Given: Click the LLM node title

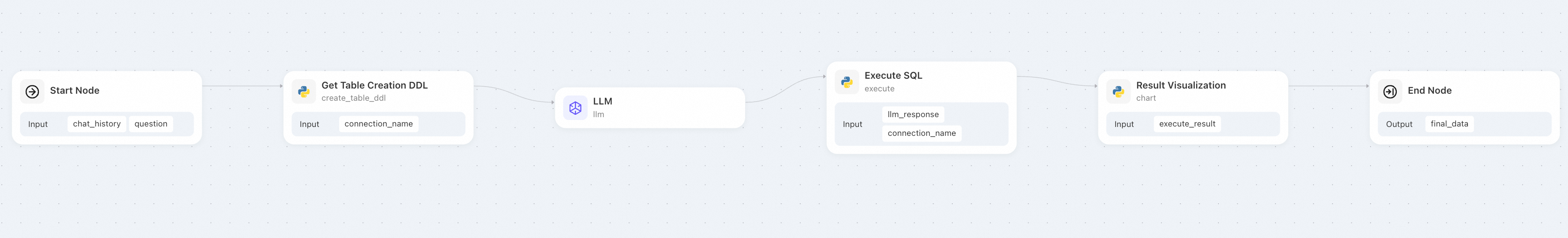Looking at the screenshot, I should (603, 101).
